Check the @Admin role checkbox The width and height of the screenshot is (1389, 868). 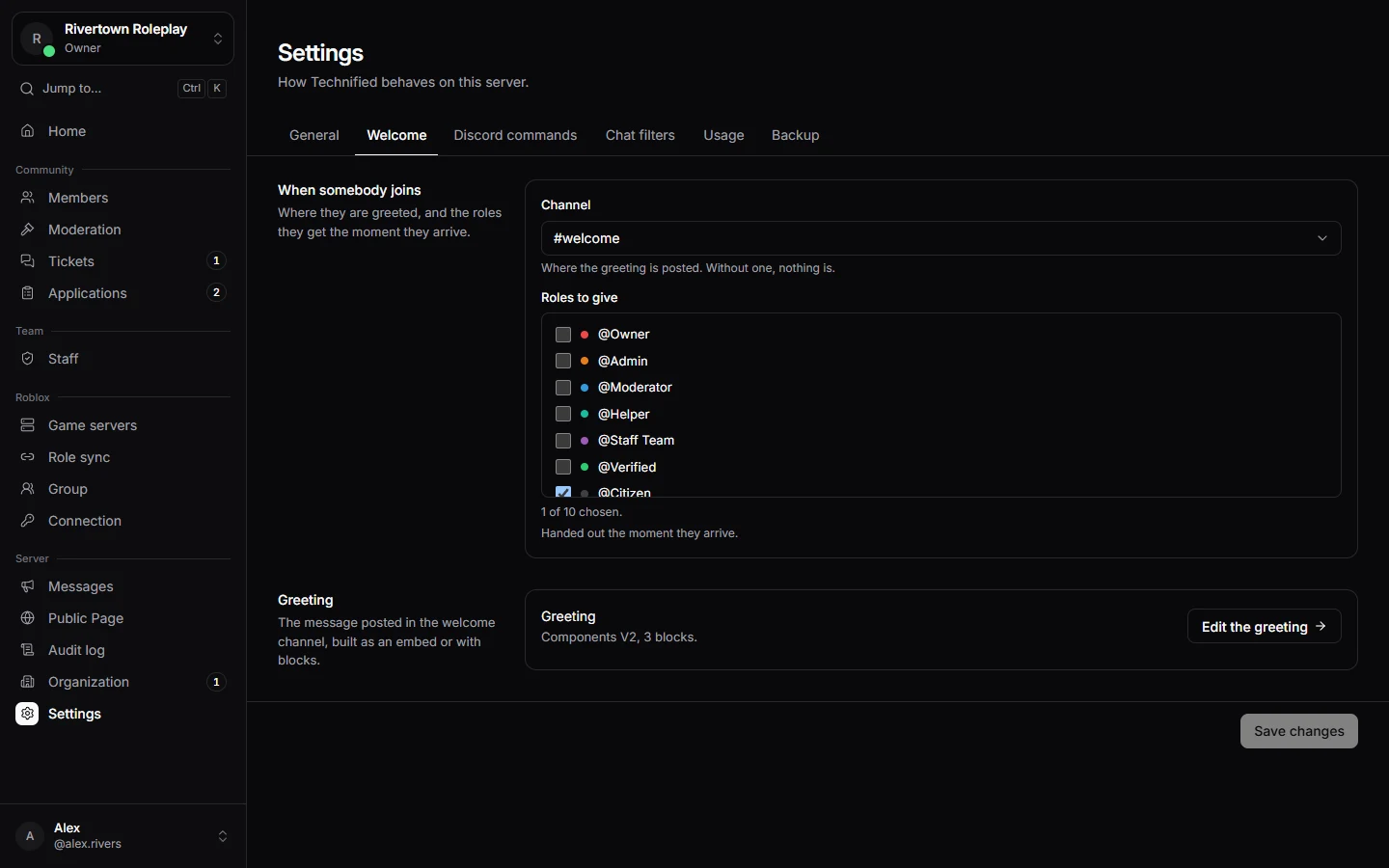[x=563, y=361]
